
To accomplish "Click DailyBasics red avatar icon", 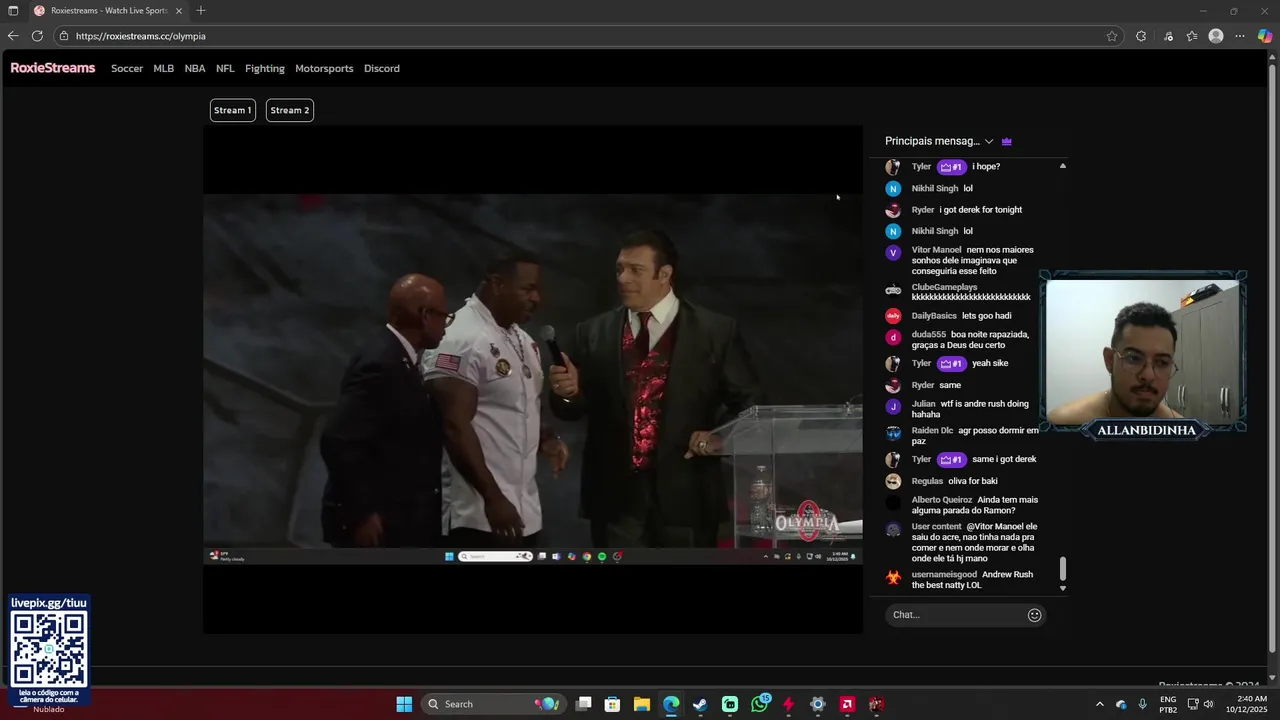I will click(893, 316).
